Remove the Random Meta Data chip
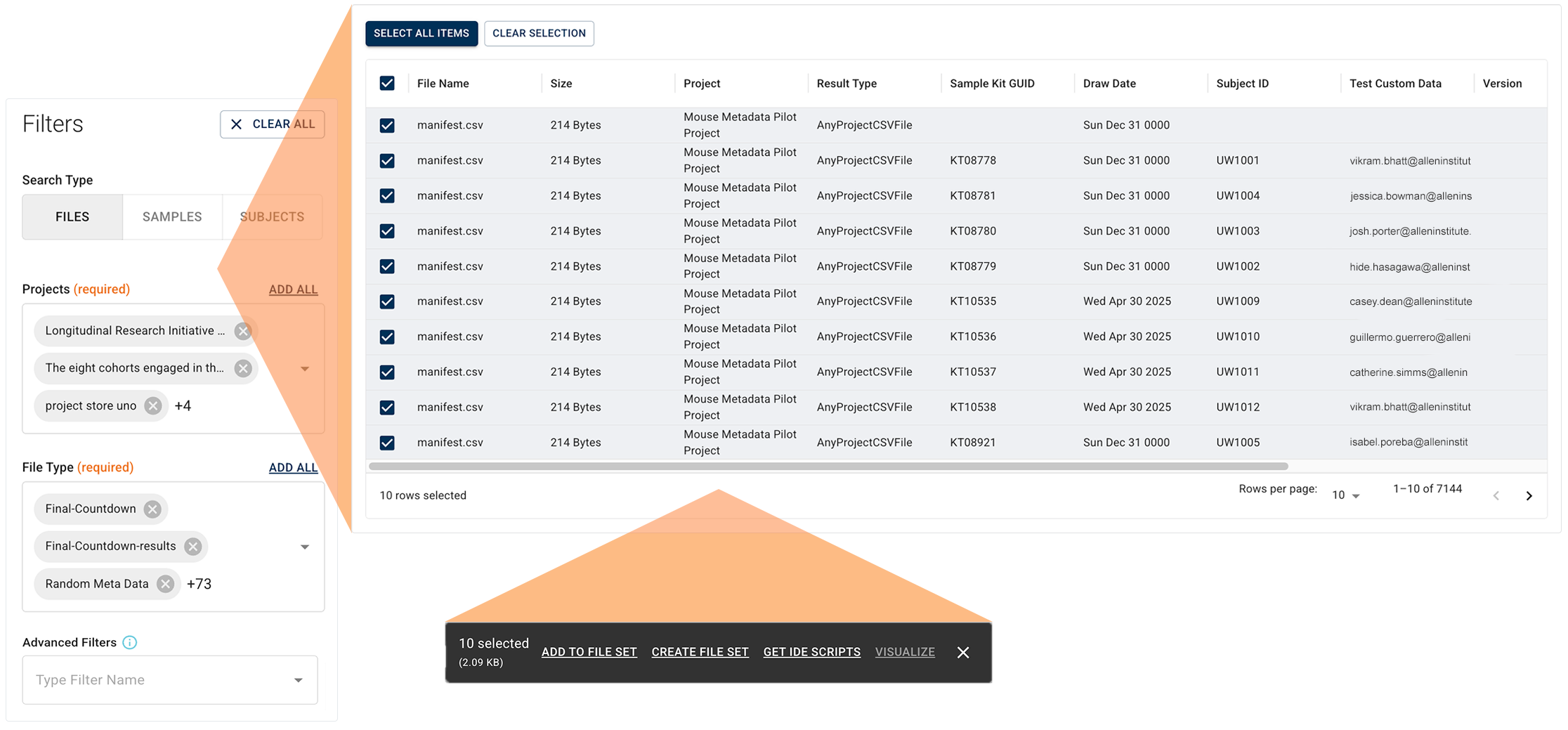 click(166, 584)
